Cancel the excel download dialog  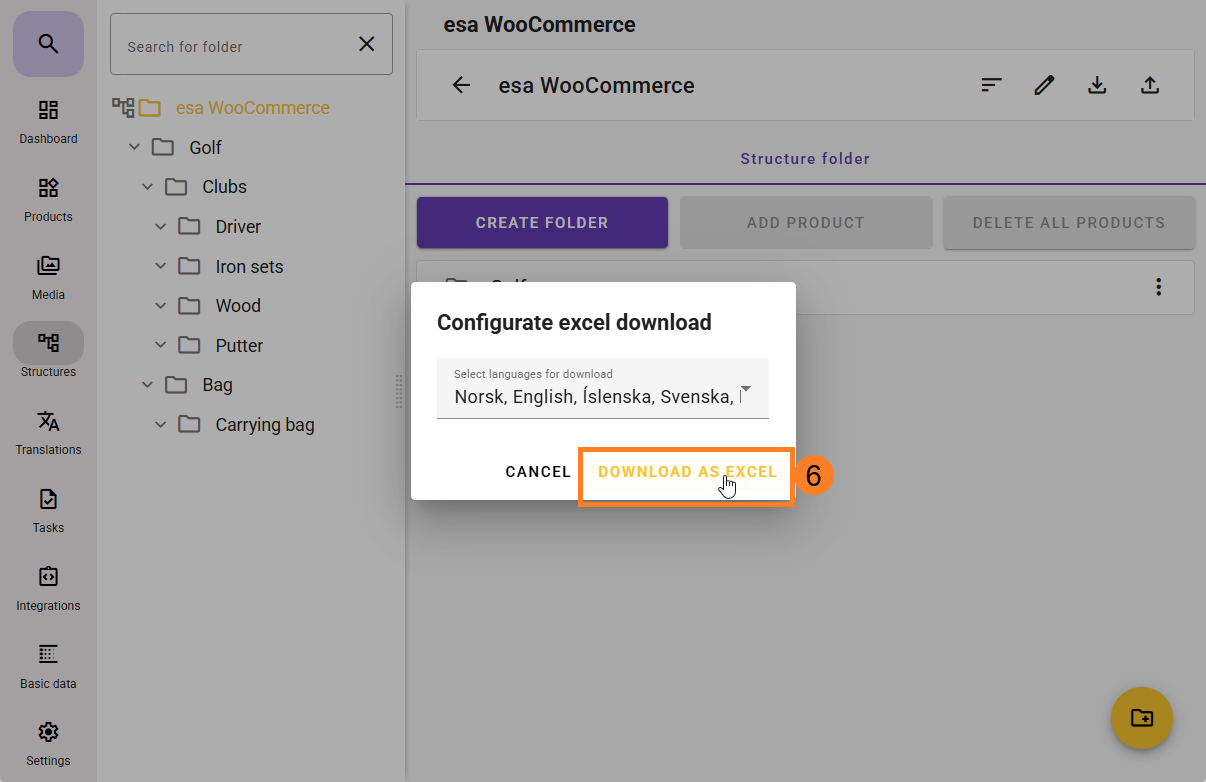(538, 472)
